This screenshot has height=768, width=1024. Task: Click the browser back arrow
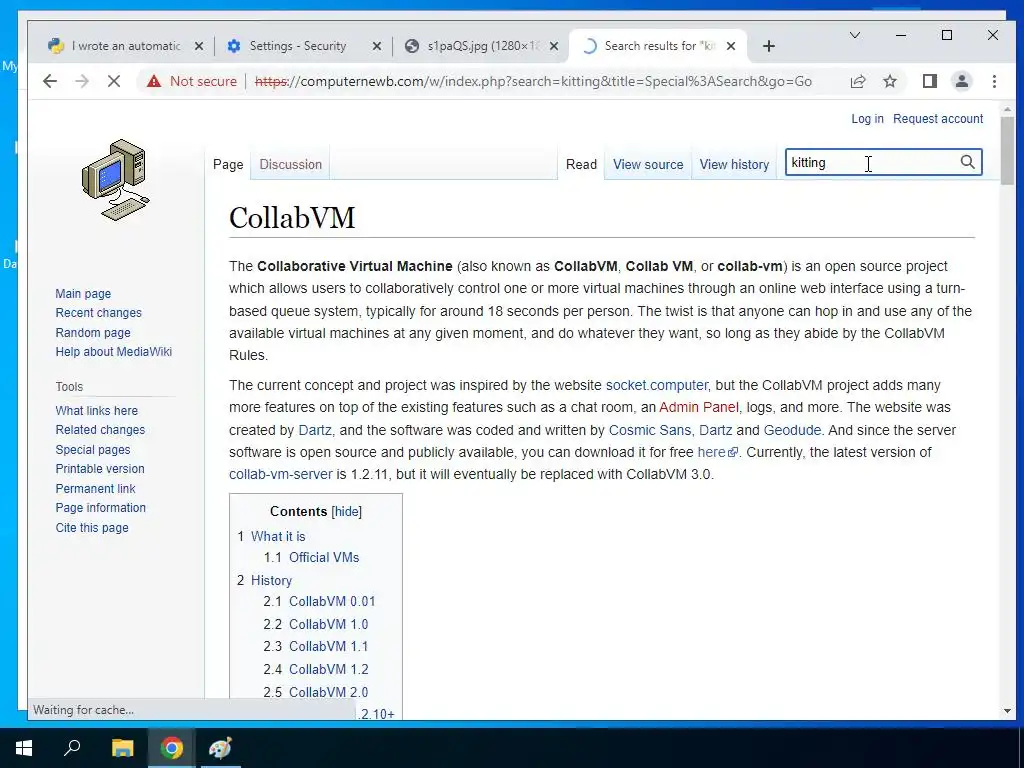pos(50,81)
